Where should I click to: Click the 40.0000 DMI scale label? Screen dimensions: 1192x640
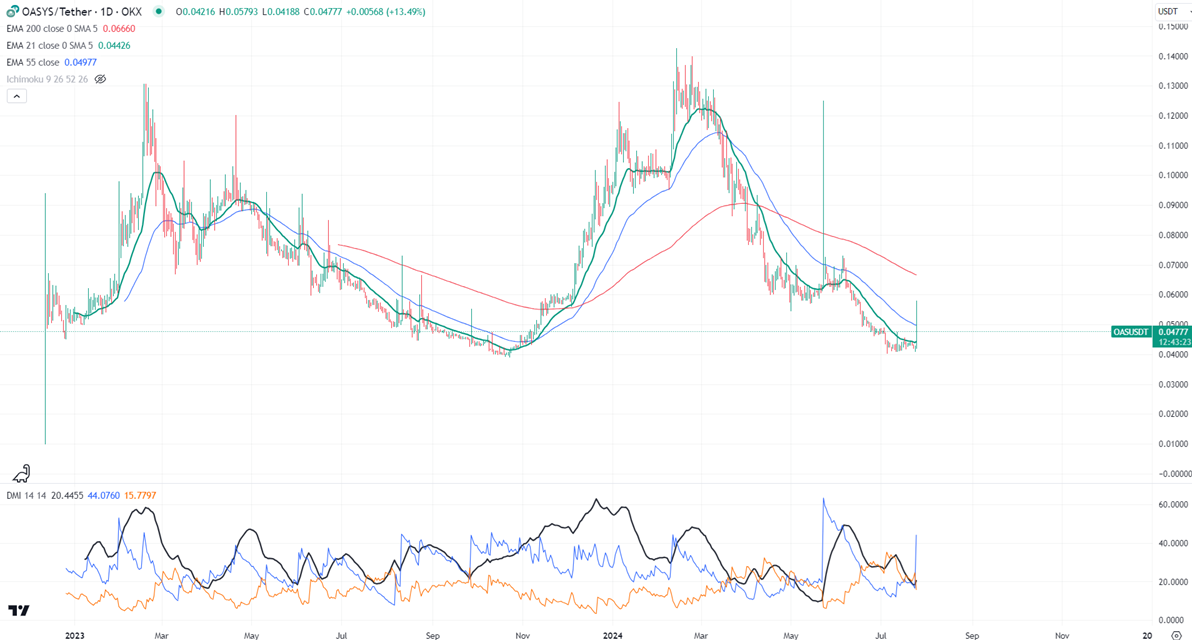click(x=1173, y=543)
